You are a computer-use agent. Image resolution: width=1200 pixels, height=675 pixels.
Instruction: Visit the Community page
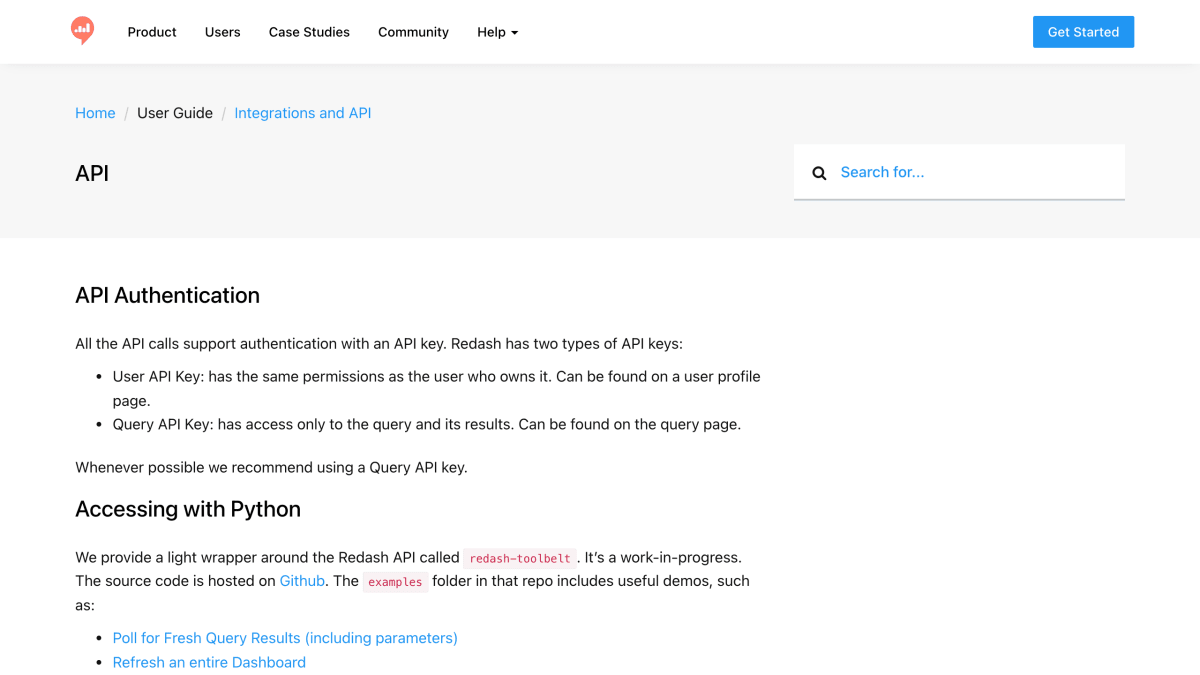413,32
